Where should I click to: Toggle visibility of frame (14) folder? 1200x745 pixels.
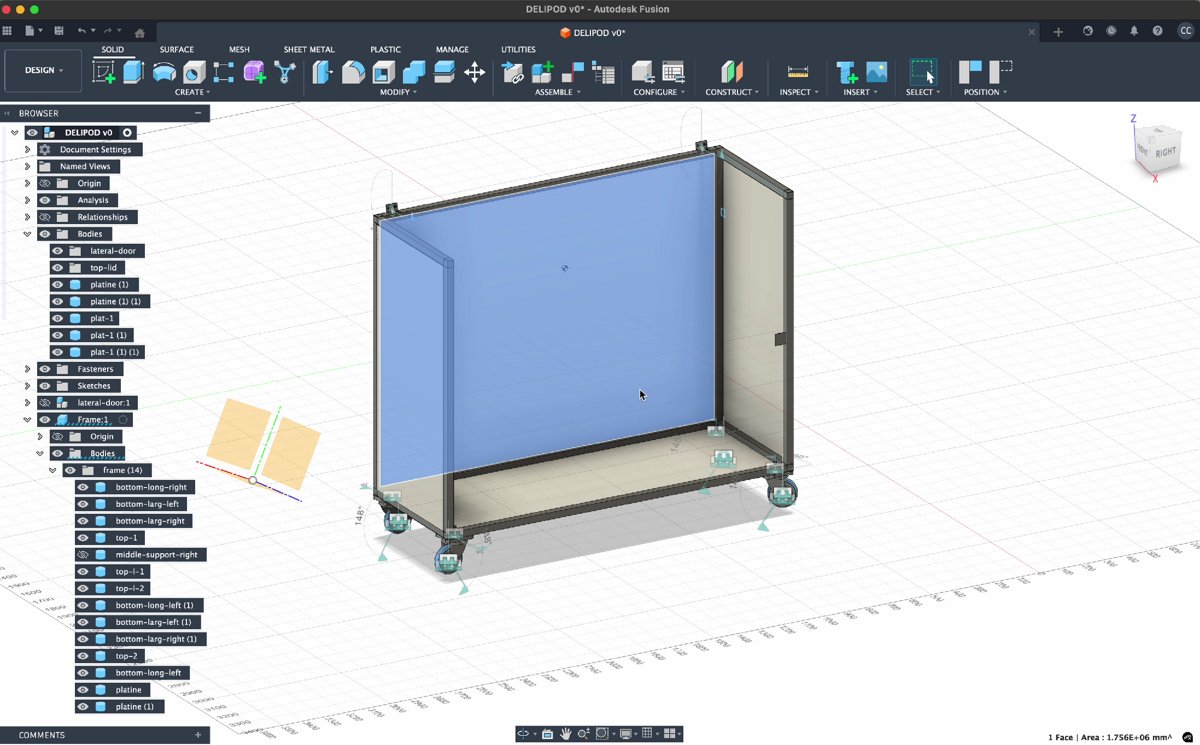coord(70,470)
